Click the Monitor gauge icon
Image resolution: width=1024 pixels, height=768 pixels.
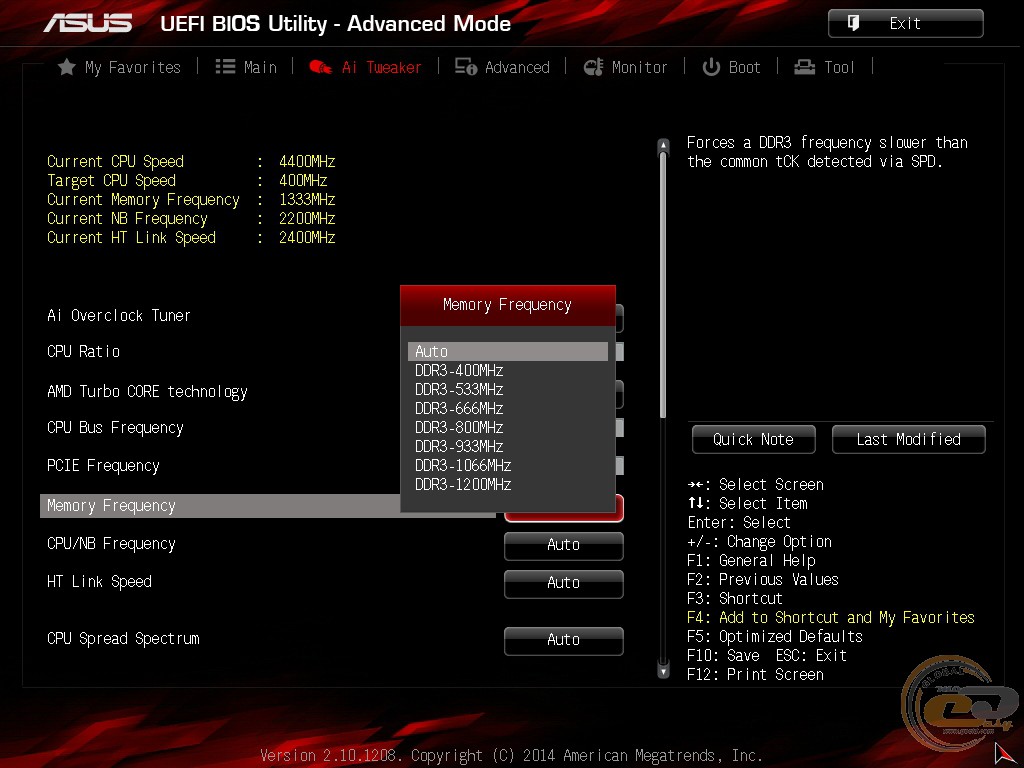click(593, 67)
